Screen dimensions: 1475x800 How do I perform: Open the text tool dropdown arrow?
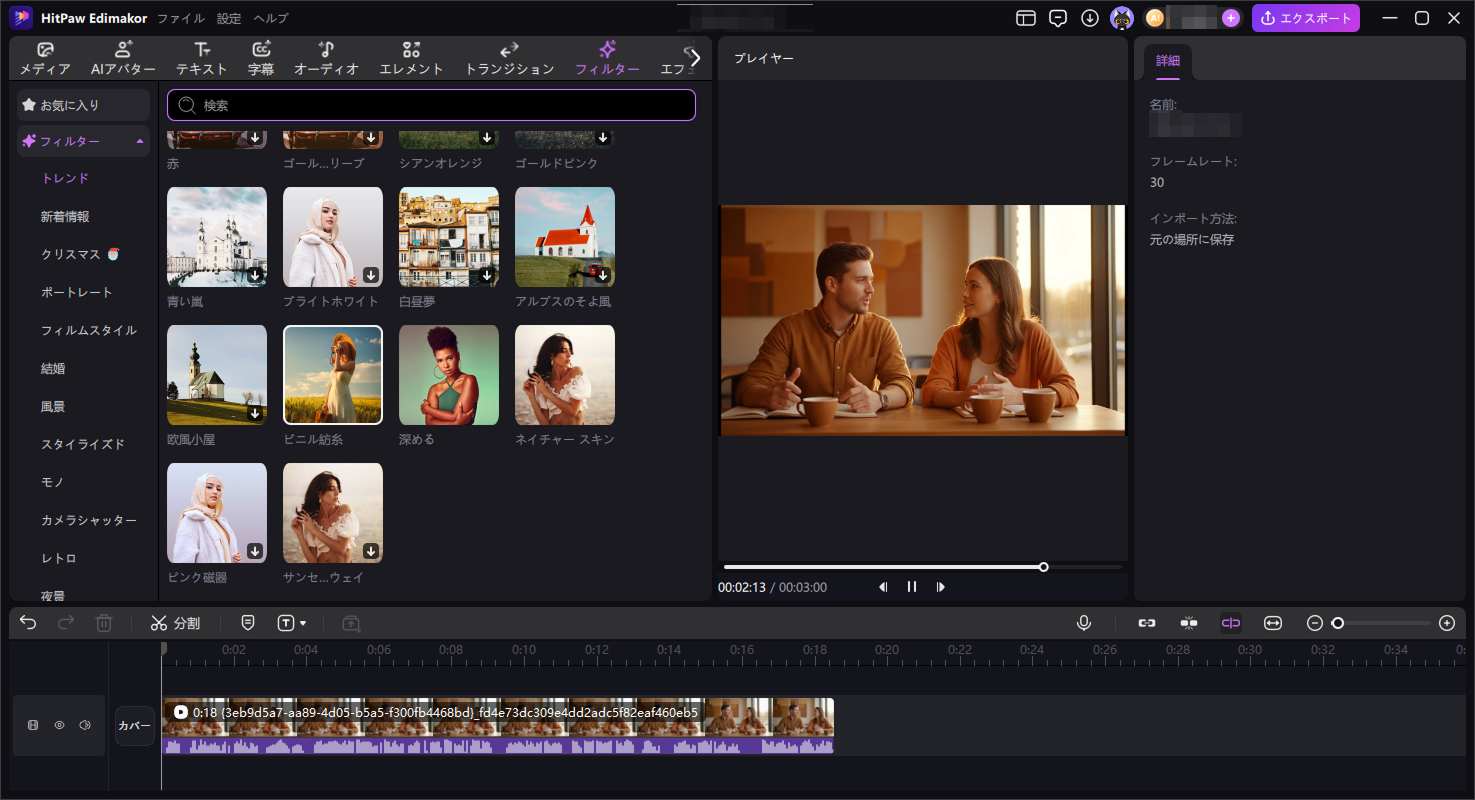(303, 623)
